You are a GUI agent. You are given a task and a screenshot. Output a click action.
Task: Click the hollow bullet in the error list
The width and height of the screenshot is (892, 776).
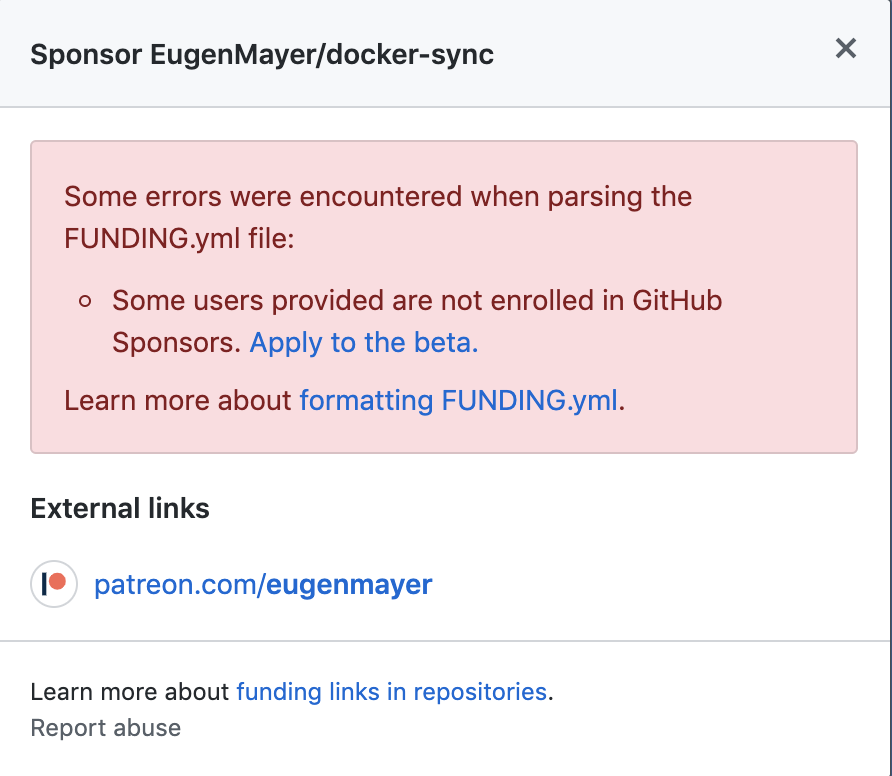85,301
